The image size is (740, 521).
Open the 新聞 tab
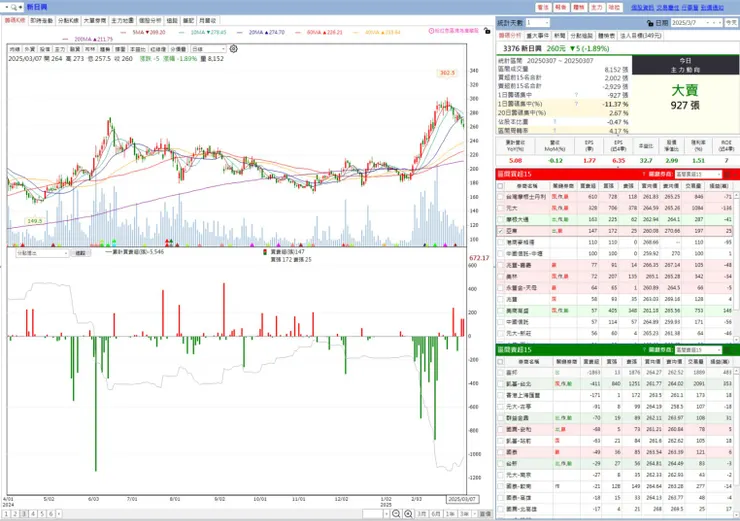[x=560, y=36]
